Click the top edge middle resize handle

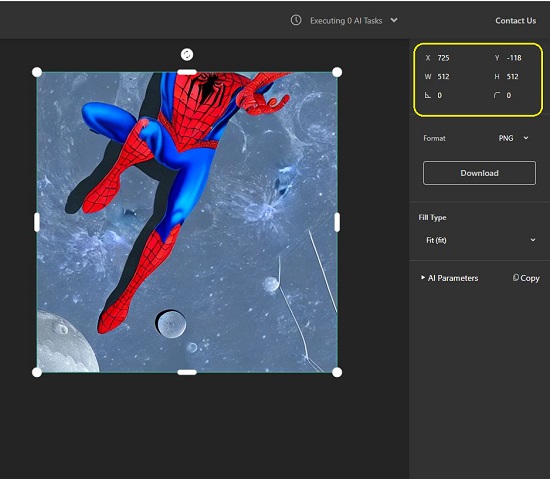click(187, 72)
